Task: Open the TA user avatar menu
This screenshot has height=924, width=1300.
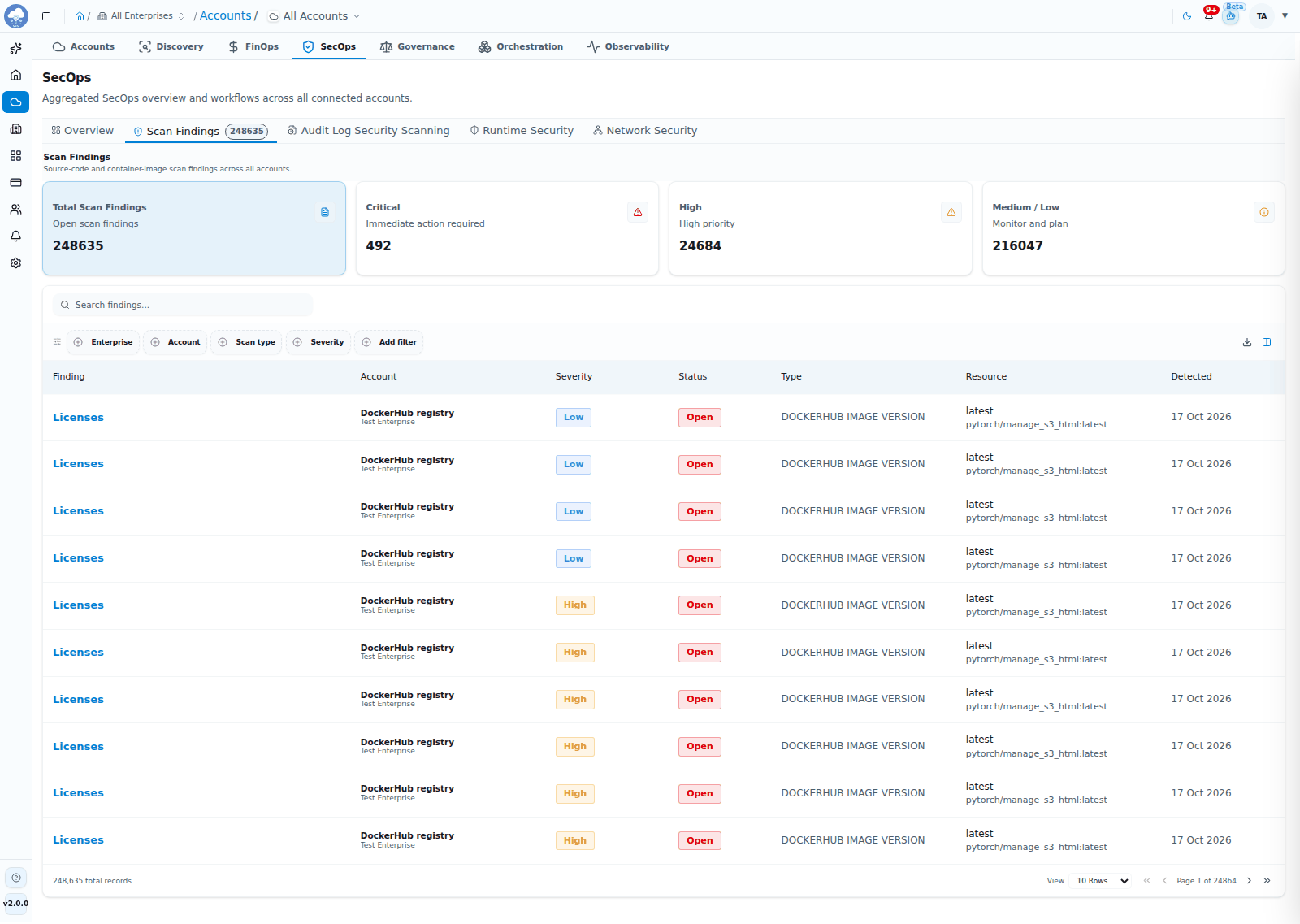Action: pyautogui.click(x=1262, y=16)
